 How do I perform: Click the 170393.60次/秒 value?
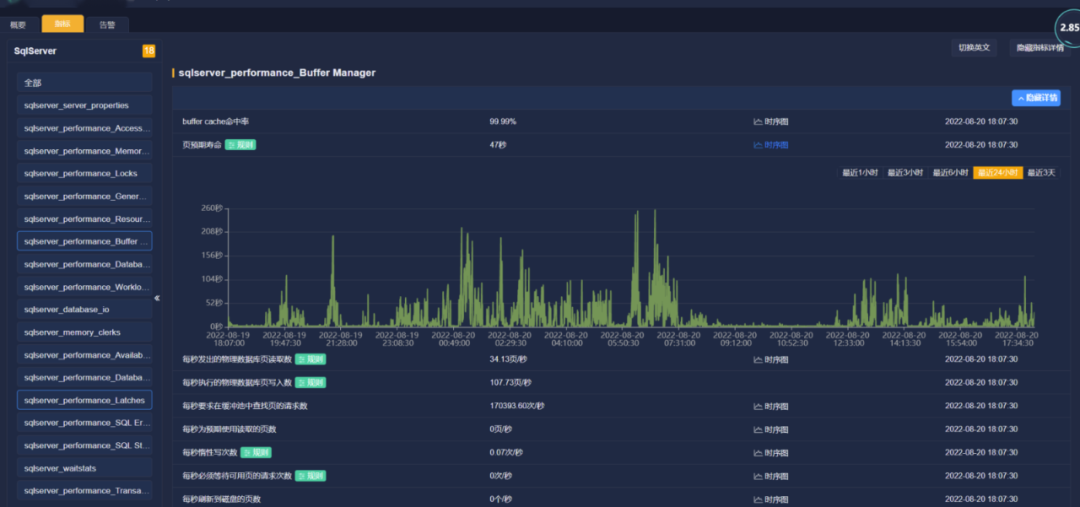pyautogui.click(x=517, y=406)
